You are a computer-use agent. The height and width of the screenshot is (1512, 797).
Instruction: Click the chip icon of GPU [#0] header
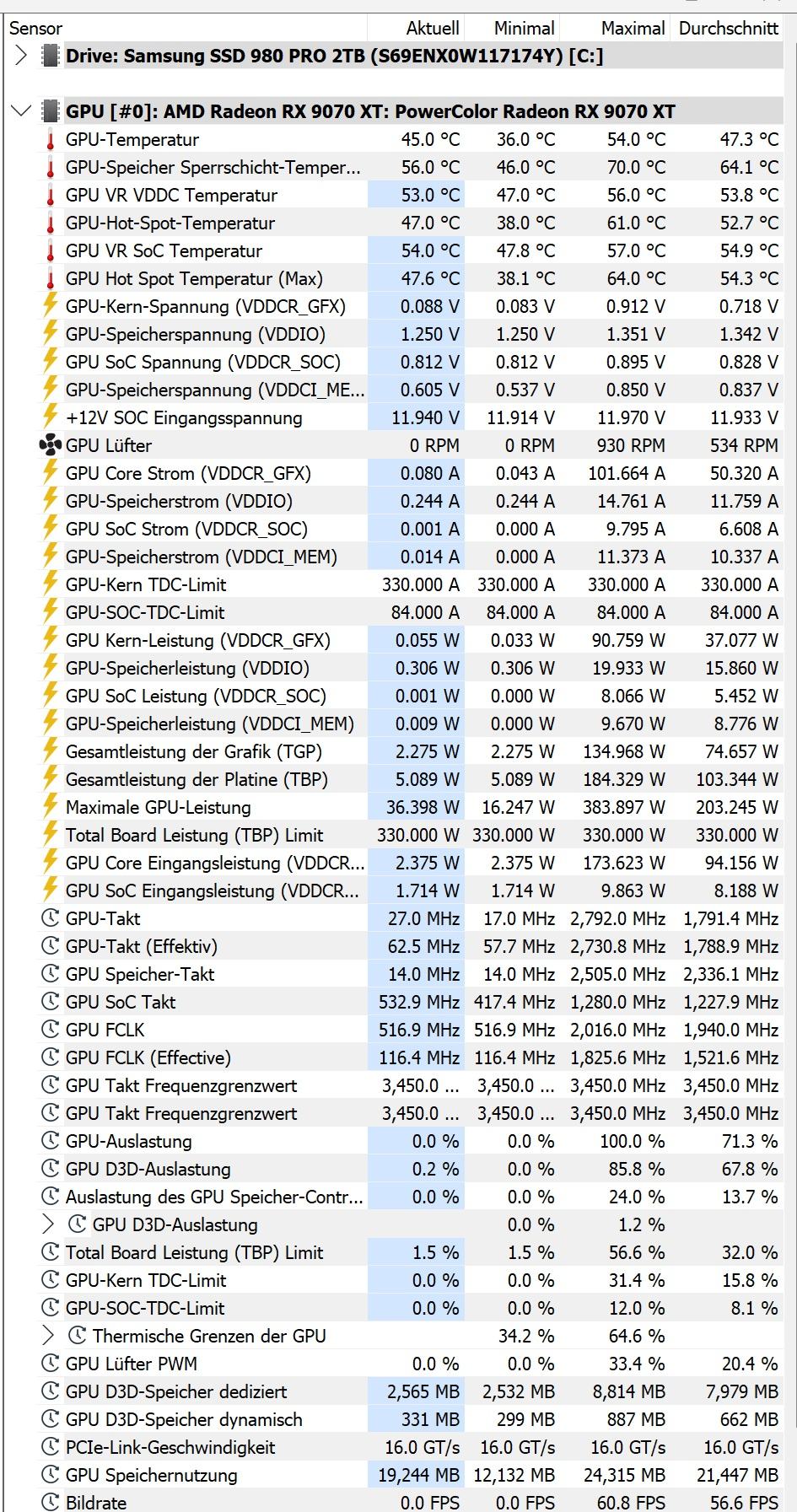[x=51, y=111]
